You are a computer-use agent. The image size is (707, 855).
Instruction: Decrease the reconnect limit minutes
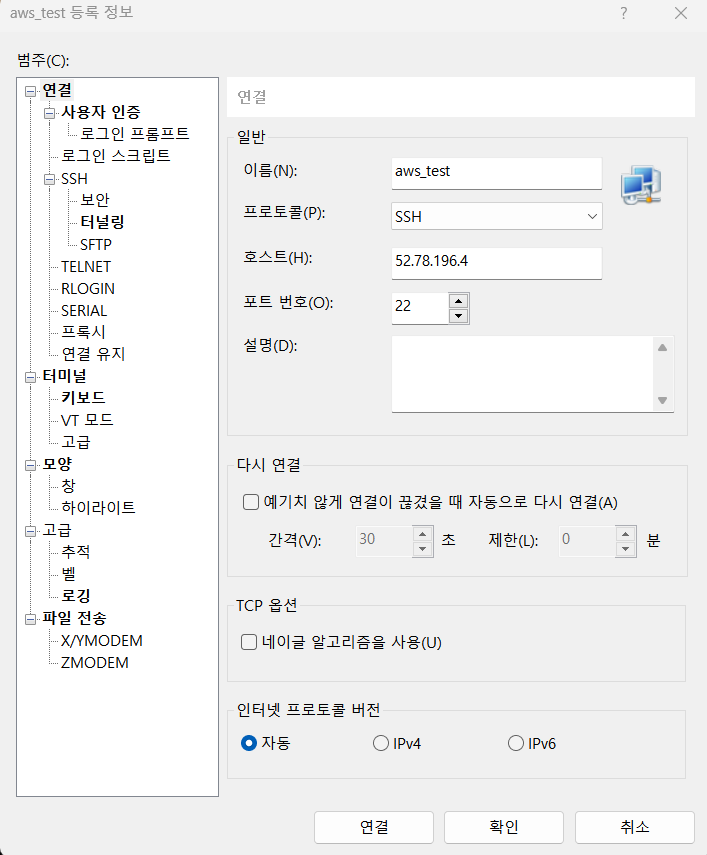pyautogui.click(x=625, y=549)
